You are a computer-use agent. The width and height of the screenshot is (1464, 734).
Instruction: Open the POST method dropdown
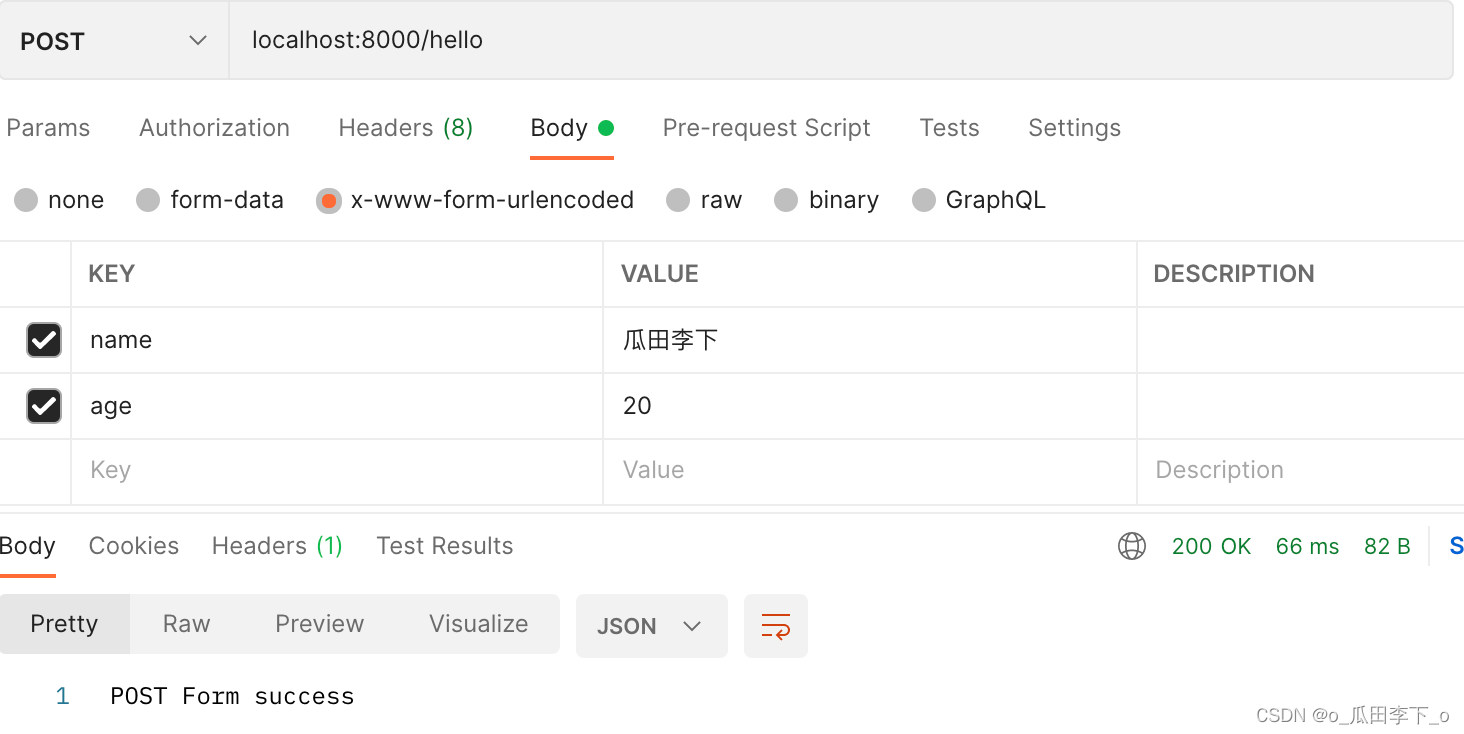pyautogui.click(x=114, y=41)
